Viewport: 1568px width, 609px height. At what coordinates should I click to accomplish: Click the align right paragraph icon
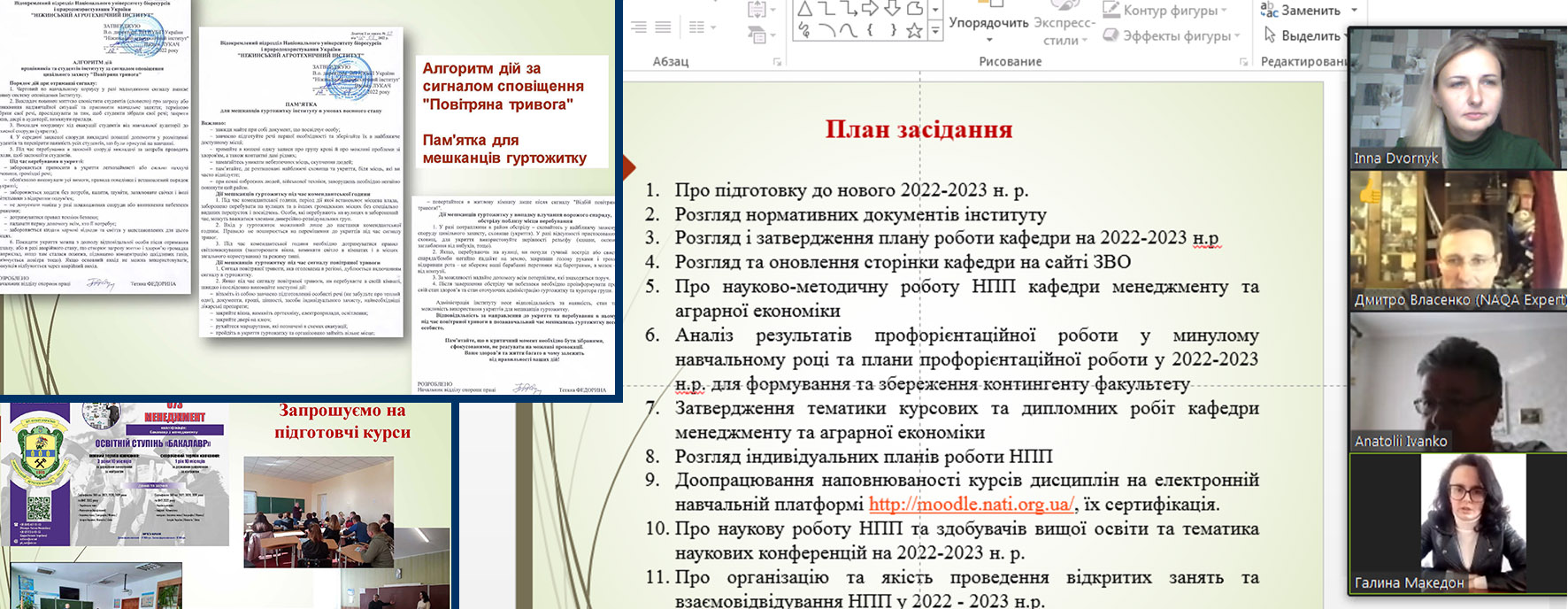[x=639, y=27]
